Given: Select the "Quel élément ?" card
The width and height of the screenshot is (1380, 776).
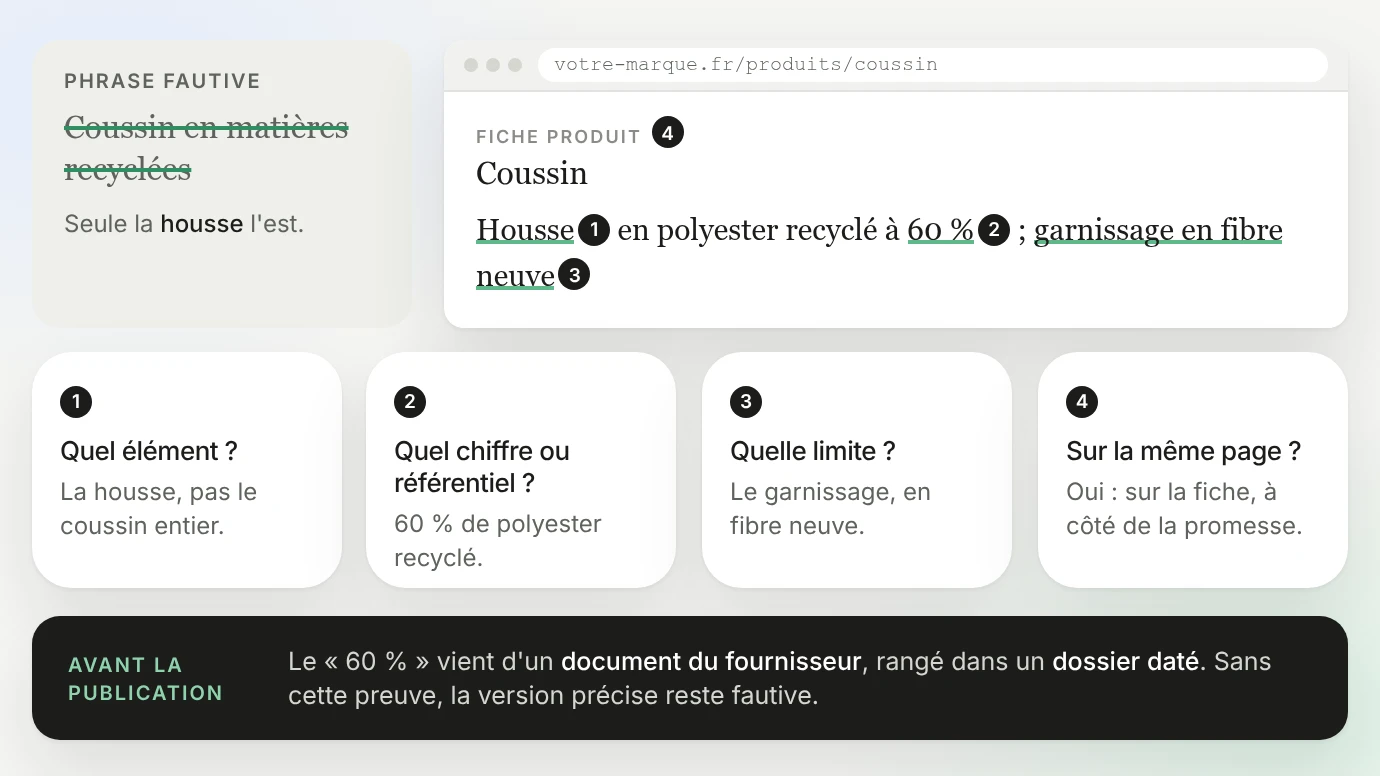Looking at the screenshot, I should 187,470.
